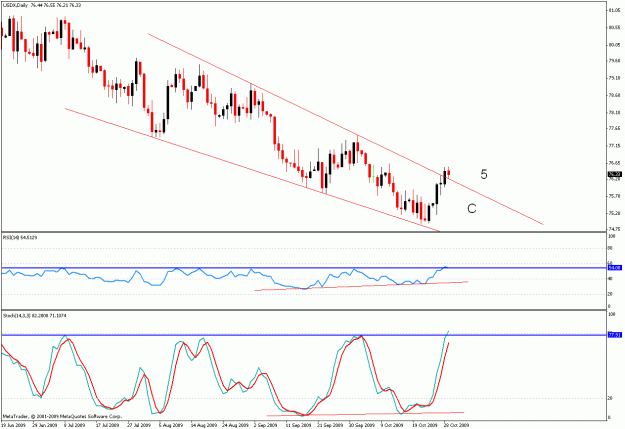Click the 14 Aug 2009 date label
The image size is (625, 429).
point(202,425)
